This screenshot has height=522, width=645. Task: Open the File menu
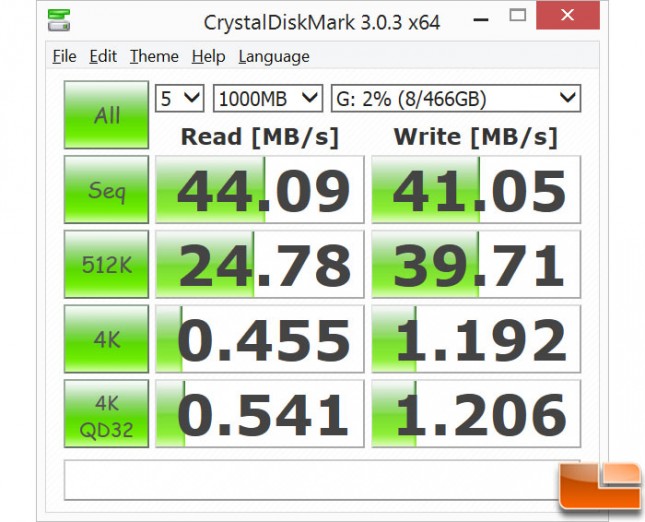(x=65, y=56)
